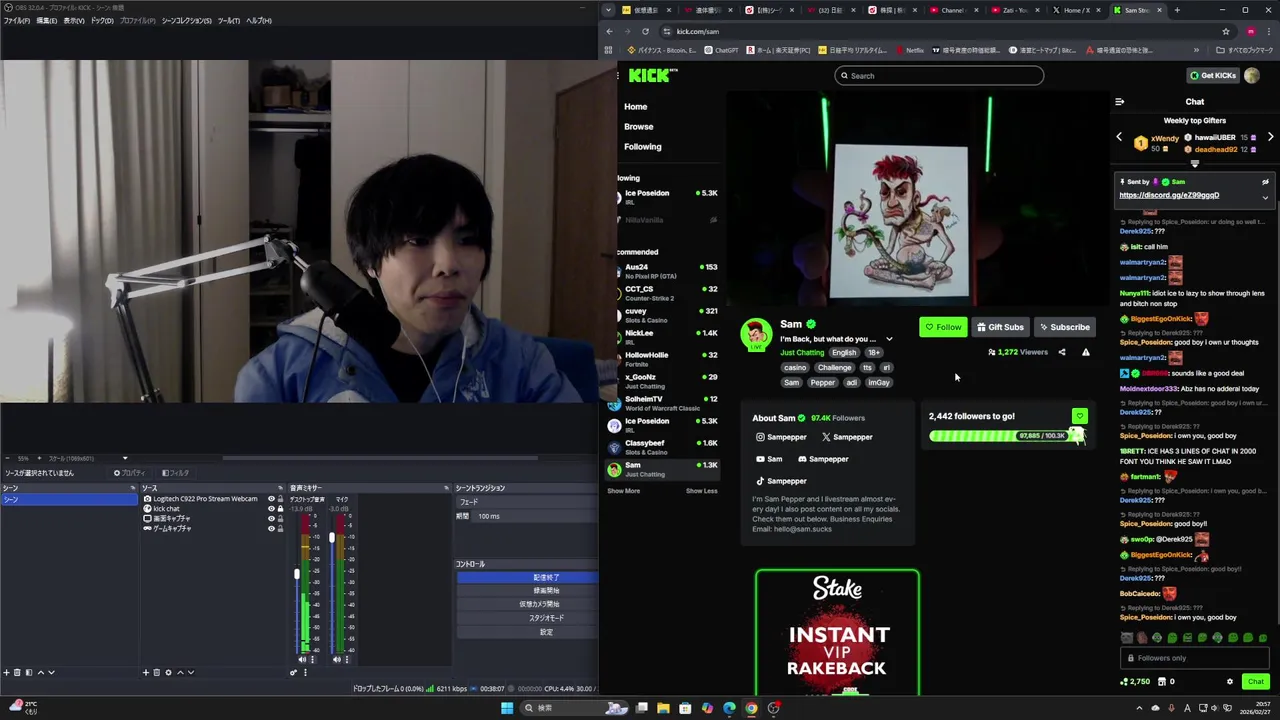1280x720 pixels.
Task: Toggle eye icon for ゲームキャプチャ source
Action: tap(271, 528)
